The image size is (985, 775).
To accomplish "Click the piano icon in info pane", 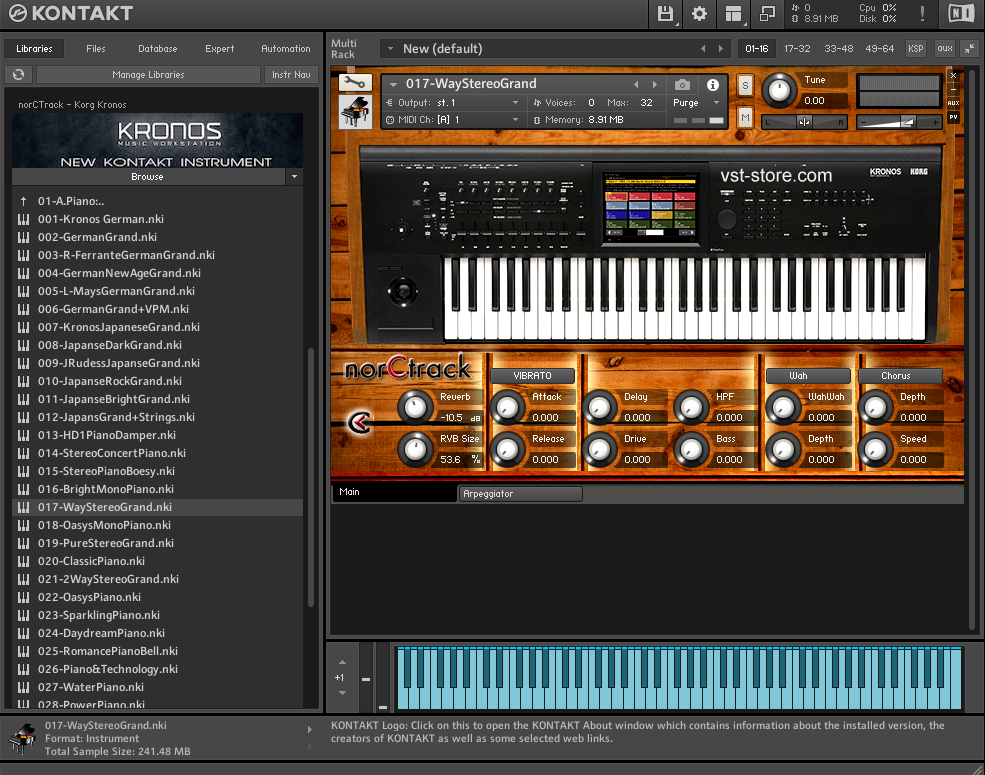I will (x=22, y=739).
